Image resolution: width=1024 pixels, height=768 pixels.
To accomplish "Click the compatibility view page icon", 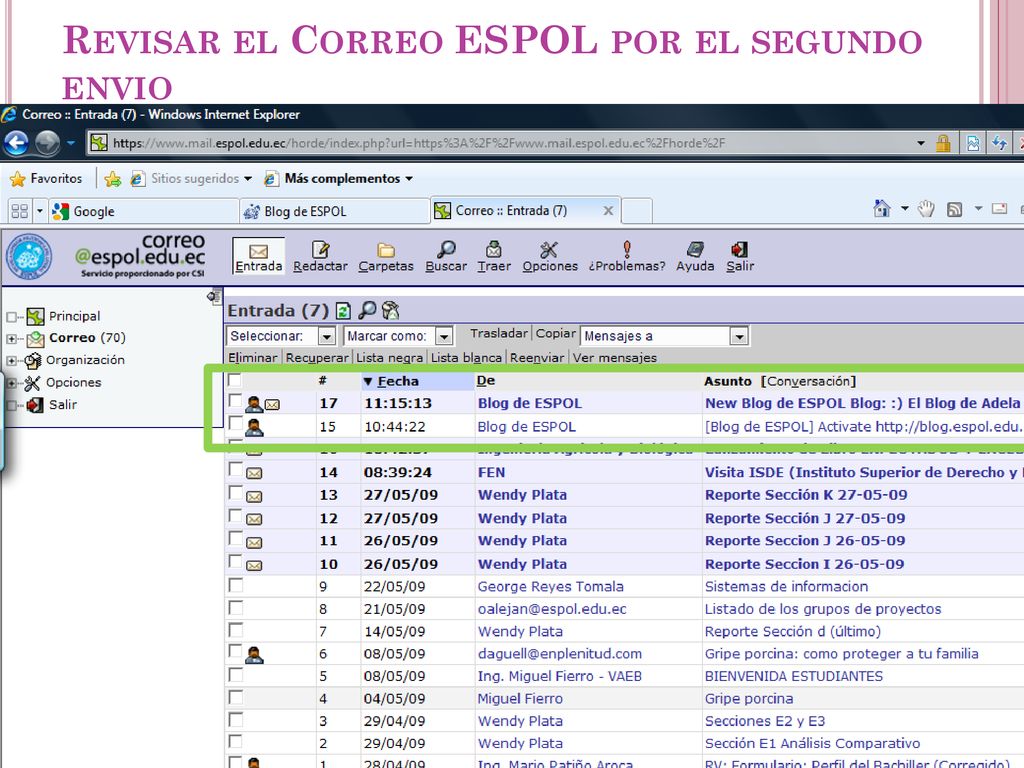I will [x=972, y=143].
